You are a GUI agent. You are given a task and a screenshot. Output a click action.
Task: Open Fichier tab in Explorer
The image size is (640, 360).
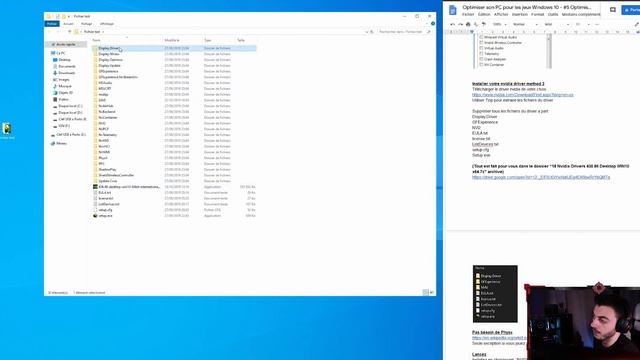click(52, 24)
